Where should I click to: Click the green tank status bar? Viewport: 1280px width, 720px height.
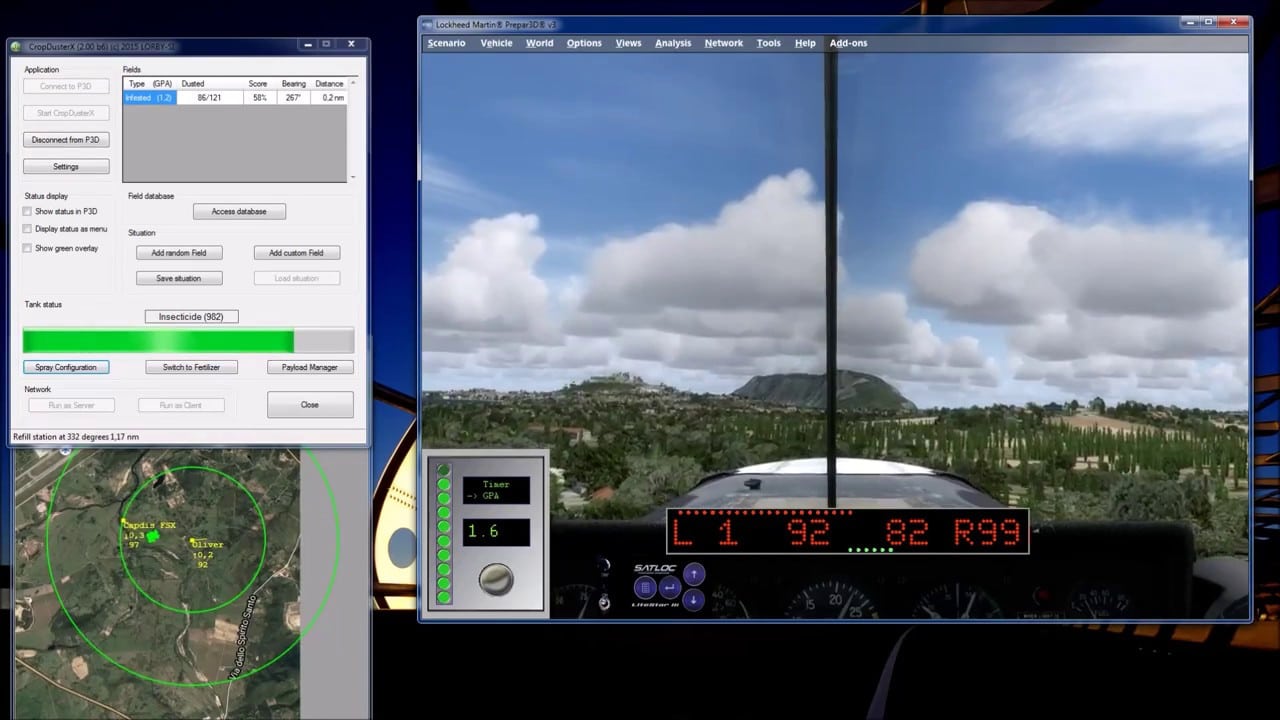[x=158, y=341]
